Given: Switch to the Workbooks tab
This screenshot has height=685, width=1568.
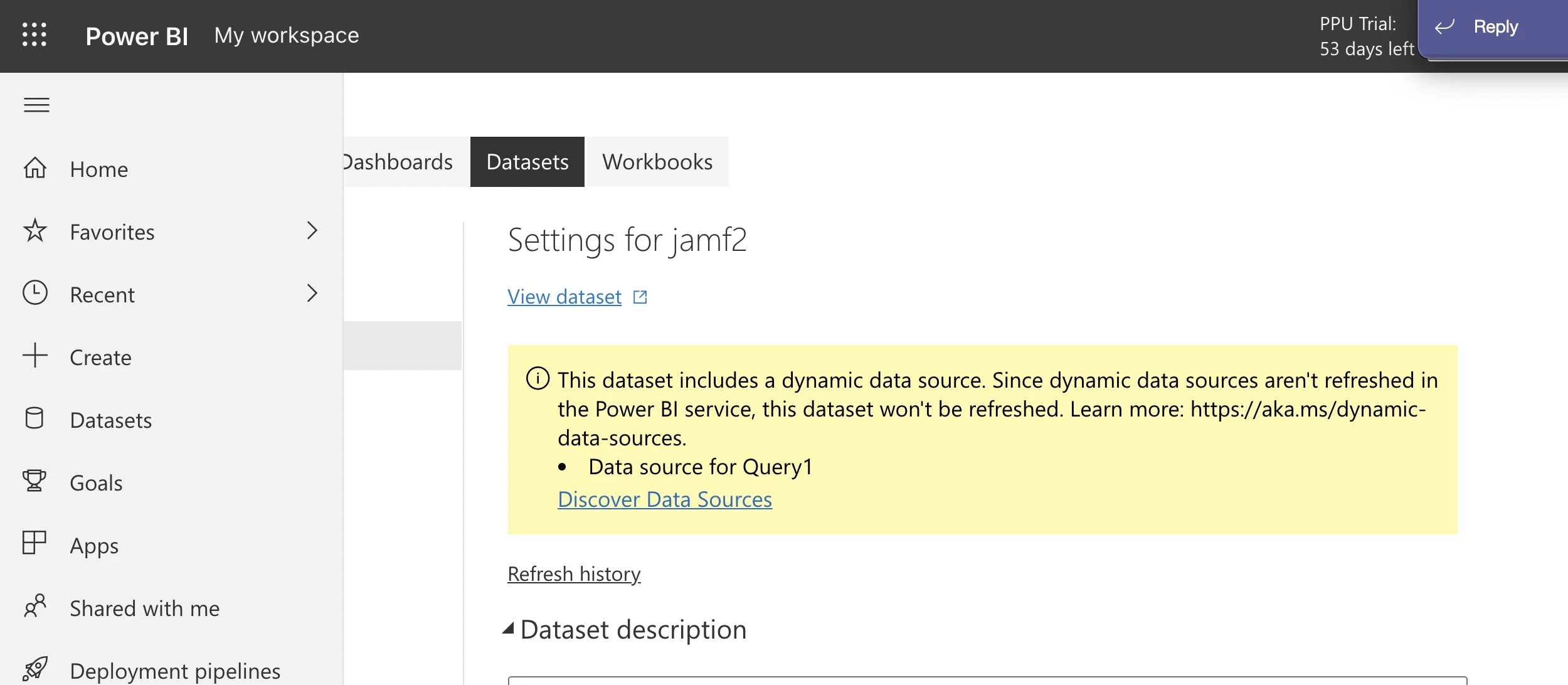Looking at the screenshot, I should [x=657, y=162].
